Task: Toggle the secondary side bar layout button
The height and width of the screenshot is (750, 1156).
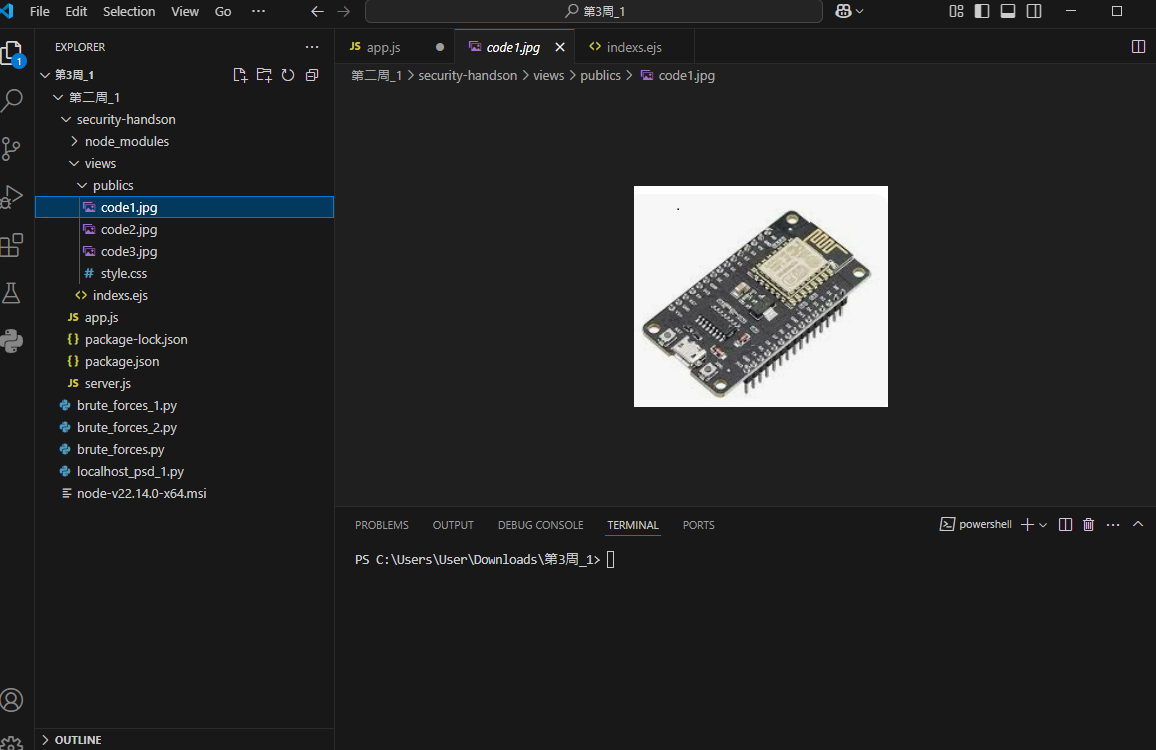Action: click(1034, 11)
